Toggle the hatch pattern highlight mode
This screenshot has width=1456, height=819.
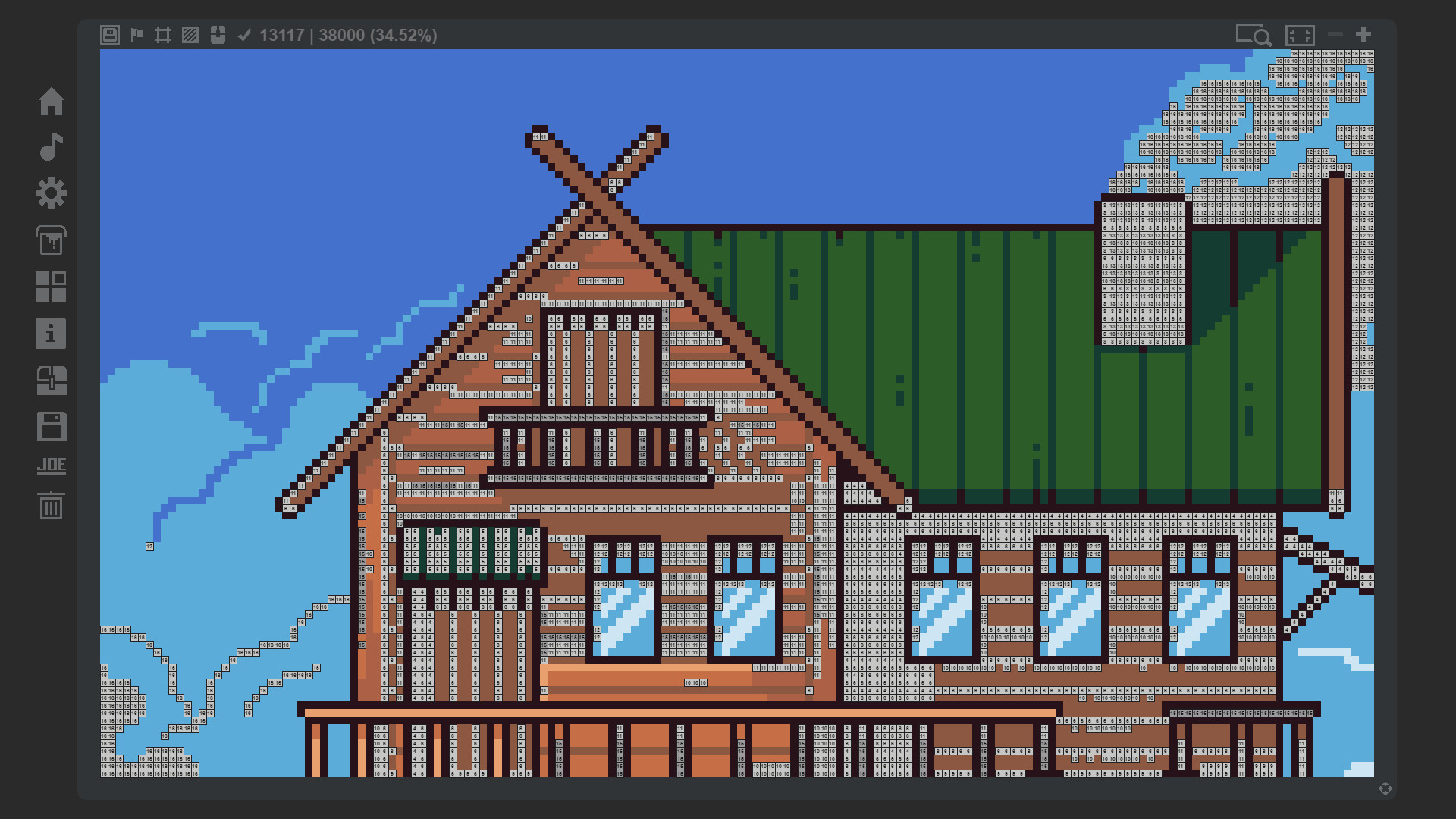click(x=190, y=34)
